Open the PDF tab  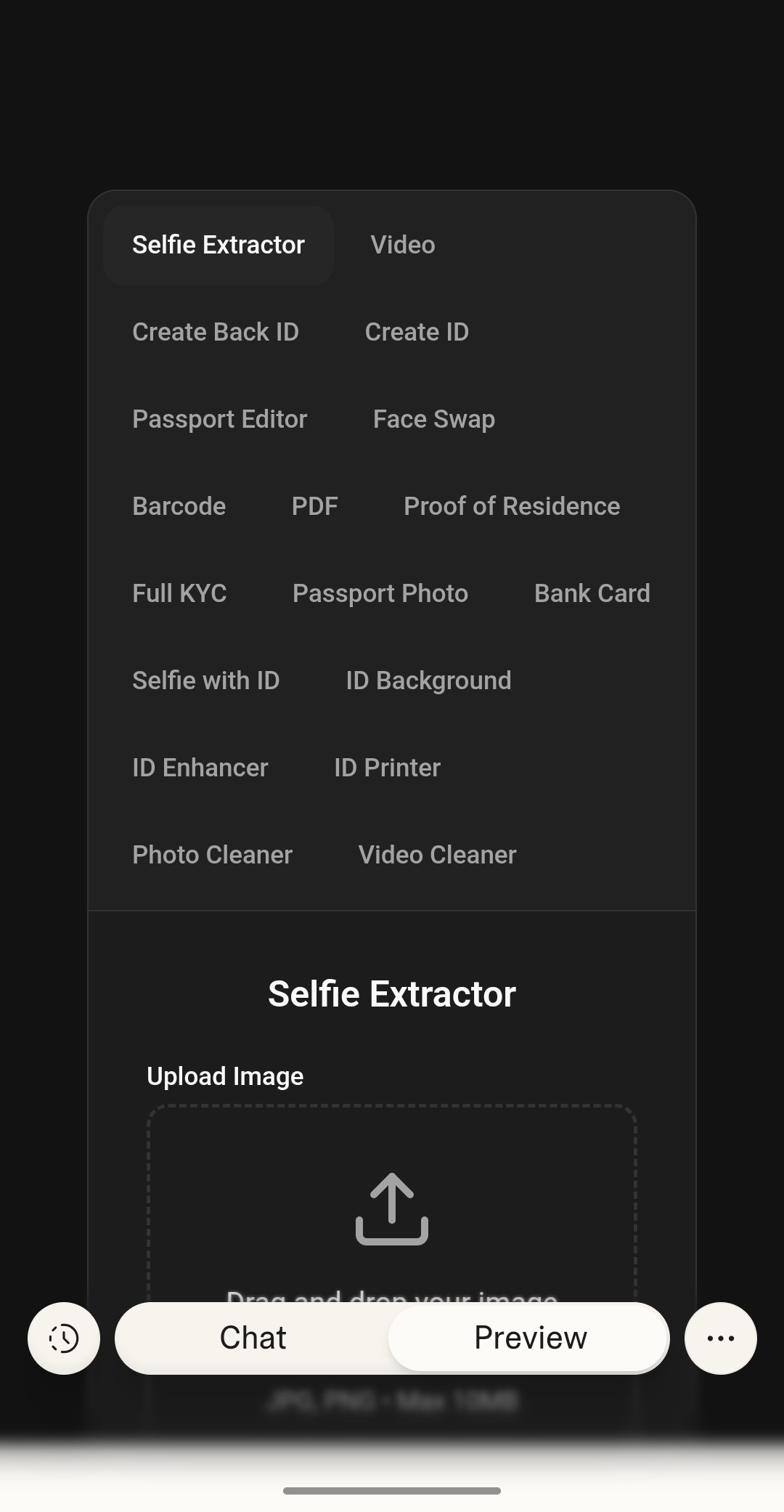click(314, 507)
